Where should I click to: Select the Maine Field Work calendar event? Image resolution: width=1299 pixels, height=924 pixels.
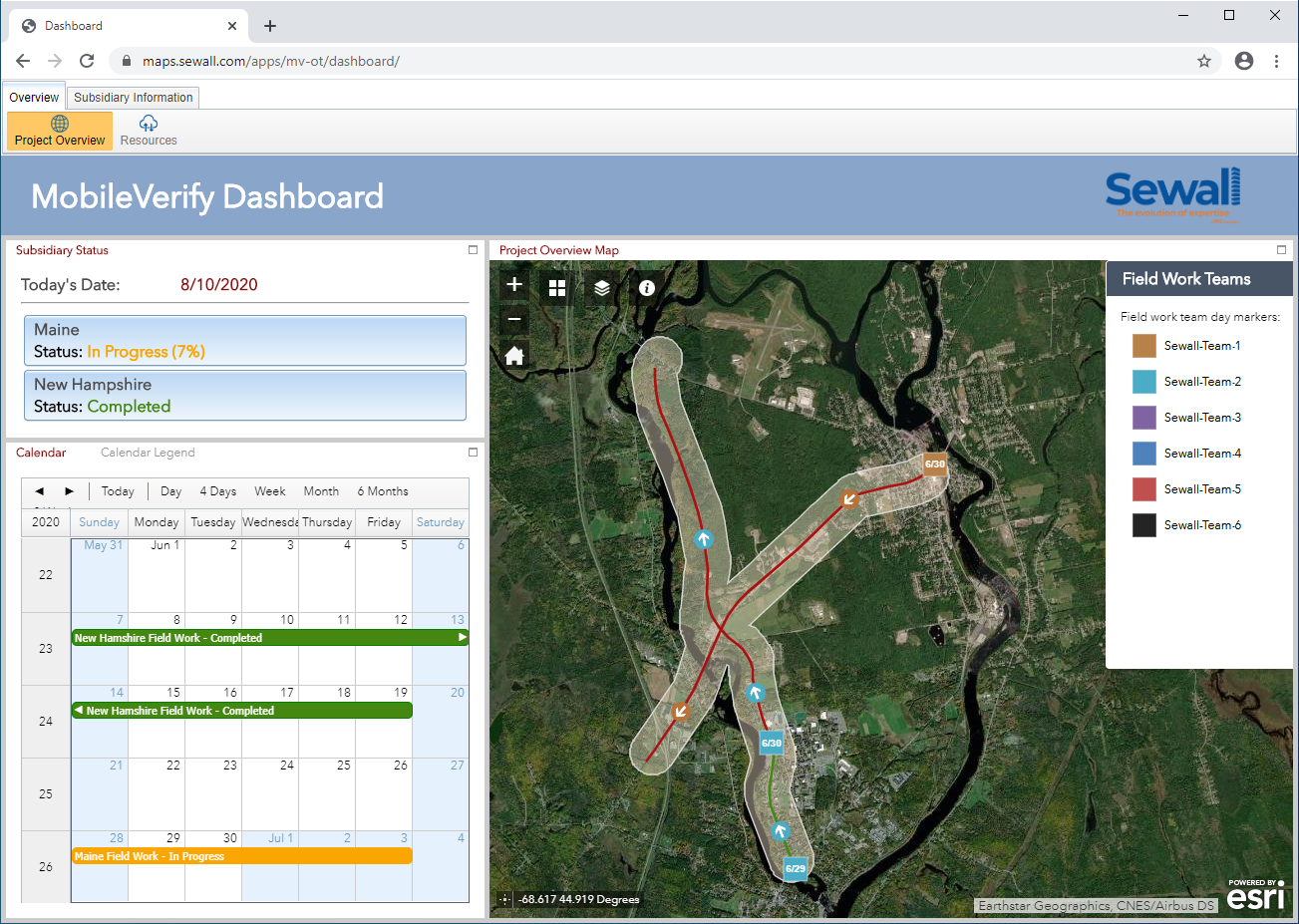point(239,855)
